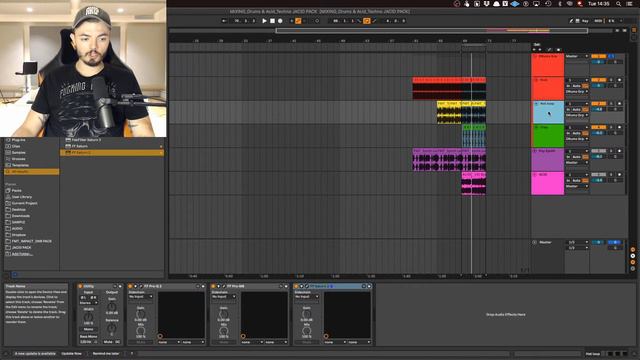This screenshot has width=640, height=360.
Task: Open Downloads folder in Places
Action: [20, 216]
